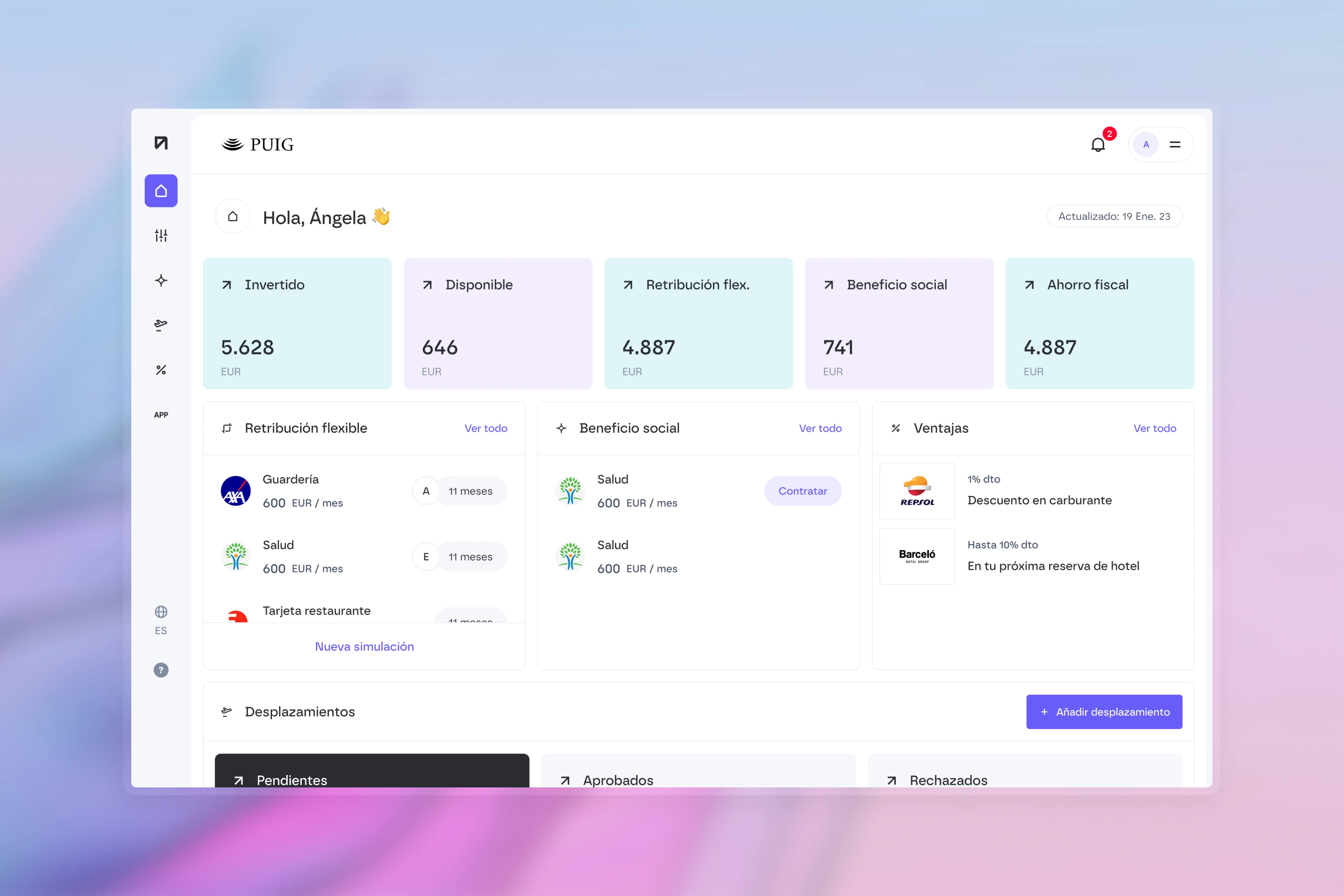The image size is (1344, 896).
Task: View all in Retribución flexible panel
Action: pyautogui.click(x=486, y=428)
